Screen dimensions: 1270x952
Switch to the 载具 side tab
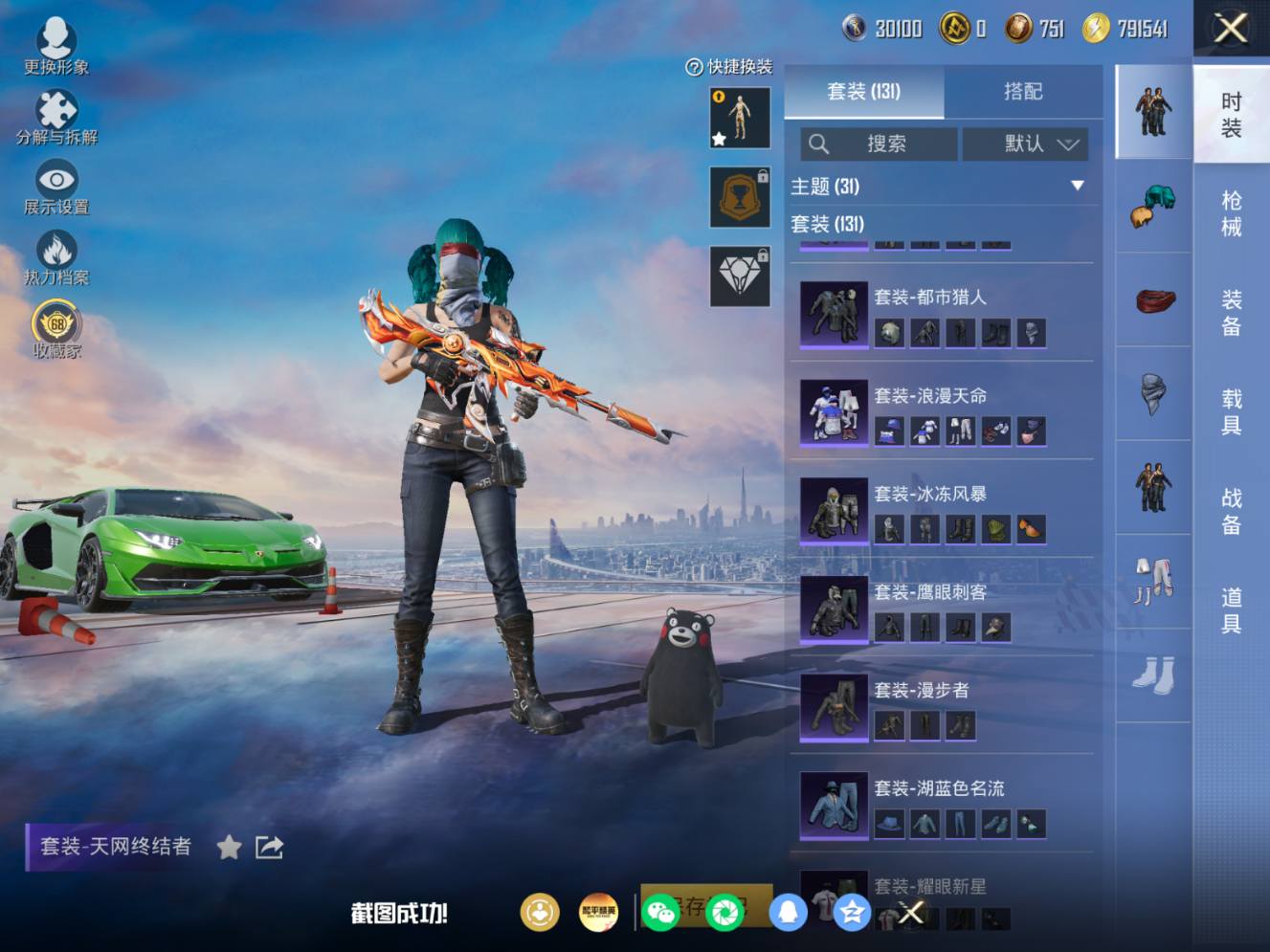pyautogui.click(x=1232, y=412)
